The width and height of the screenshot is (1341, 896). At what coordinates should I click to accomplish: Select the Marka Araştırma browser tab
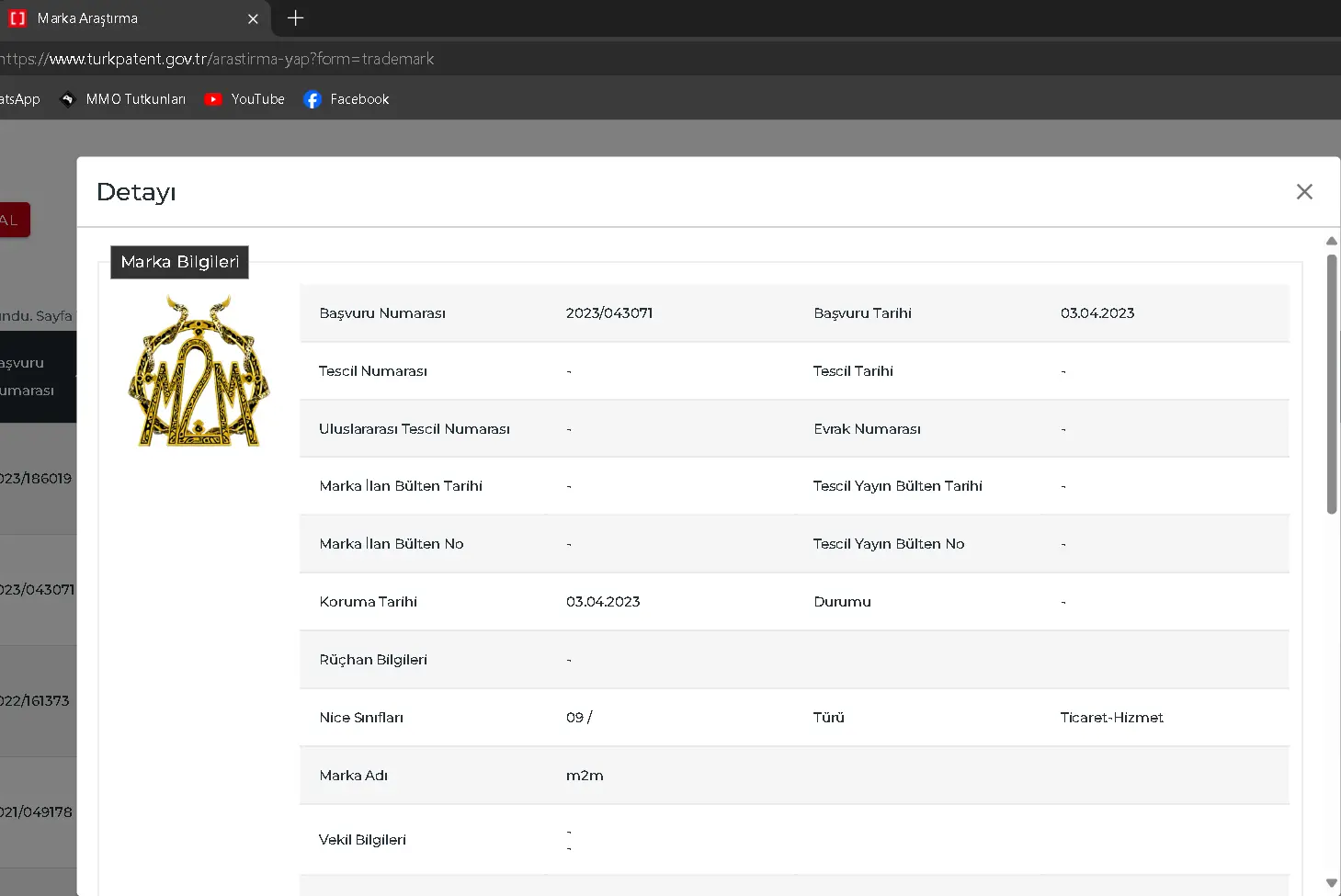[x=129, y=18]
